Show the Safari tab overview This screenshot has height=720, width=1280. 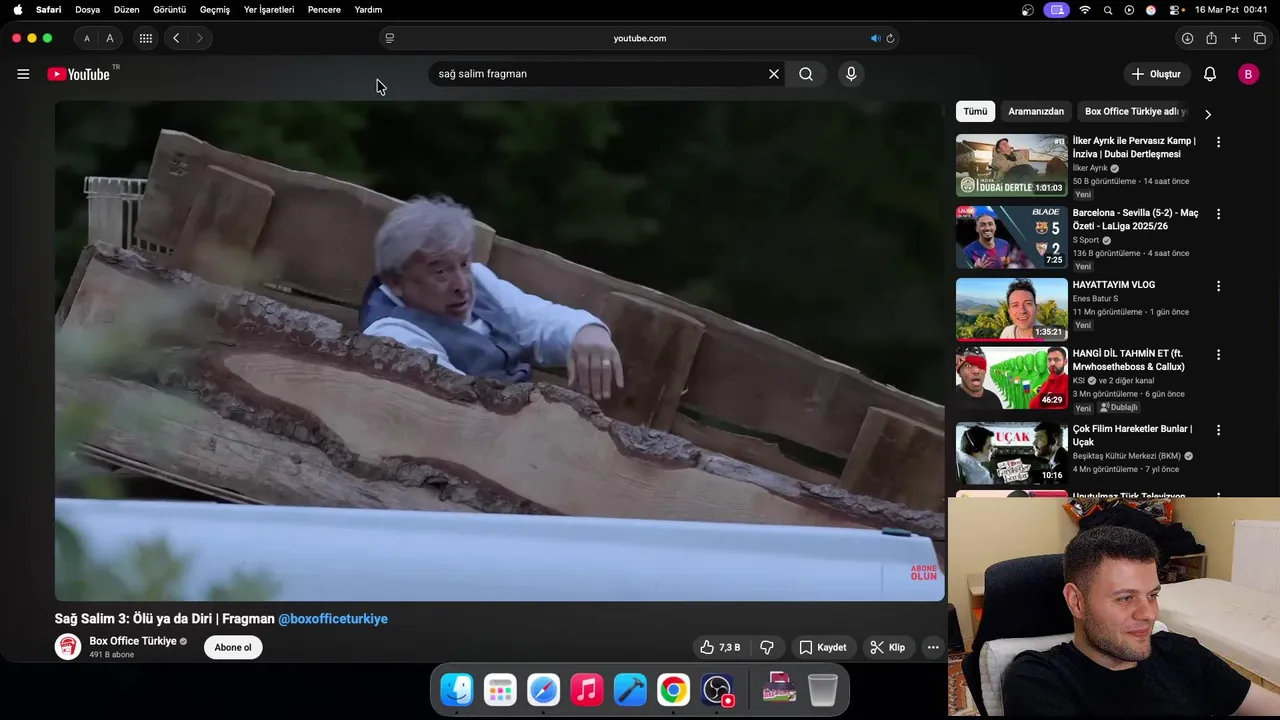(1260, 38)
